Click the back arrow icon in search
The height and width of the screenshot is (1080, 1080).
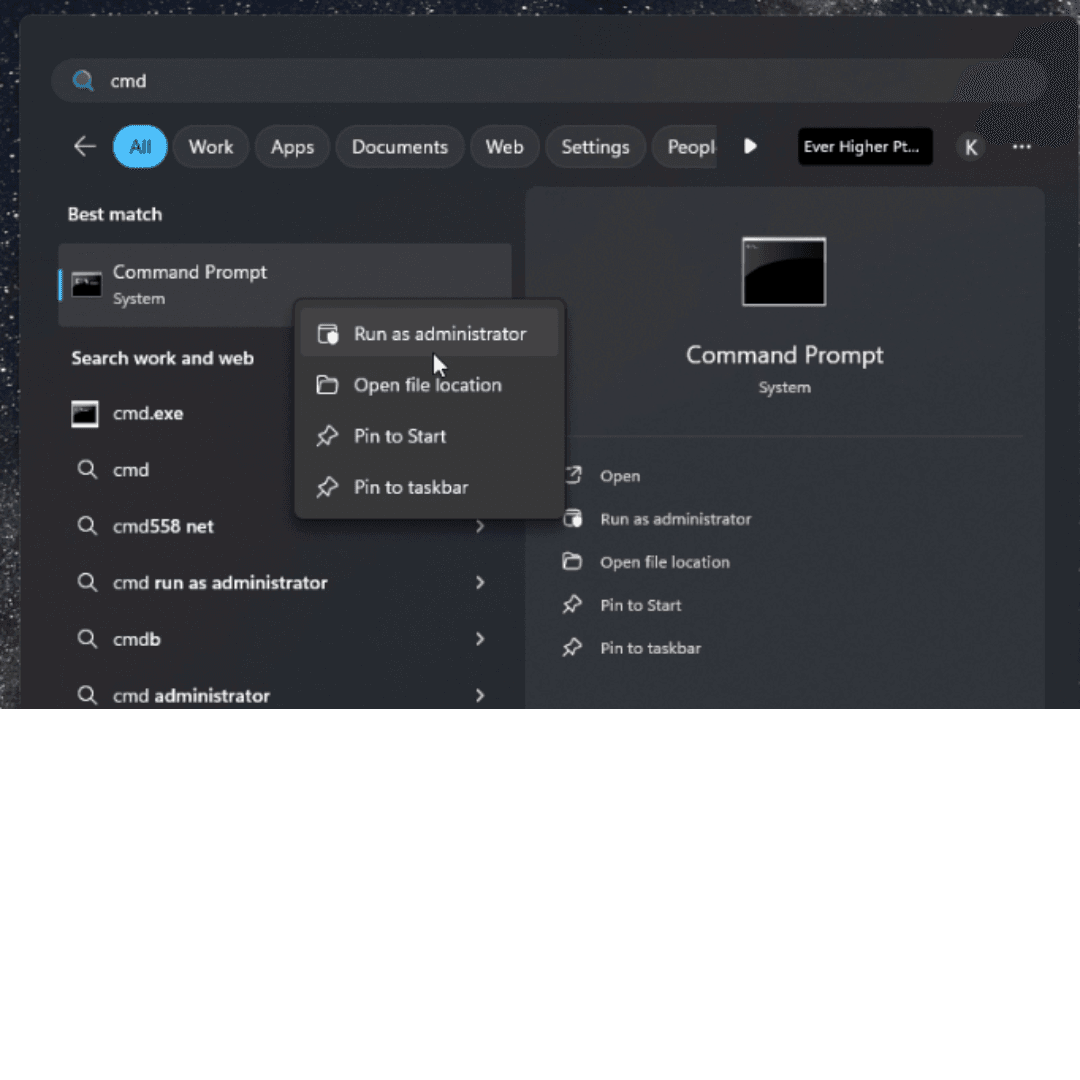(x=85, y=147)
